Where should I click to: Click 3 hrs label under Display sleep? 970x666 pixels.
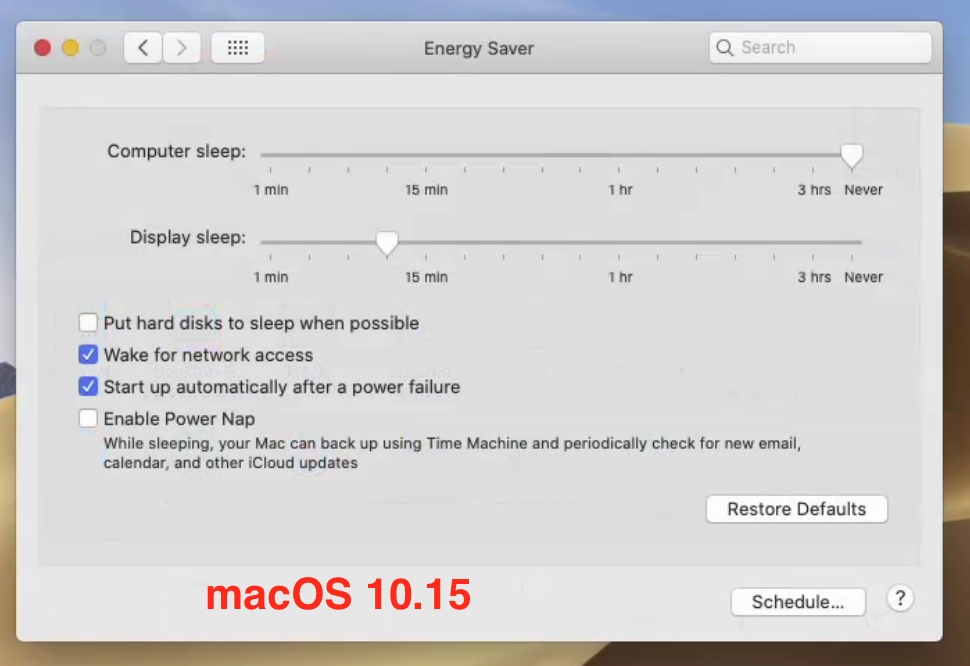(814, 277)
